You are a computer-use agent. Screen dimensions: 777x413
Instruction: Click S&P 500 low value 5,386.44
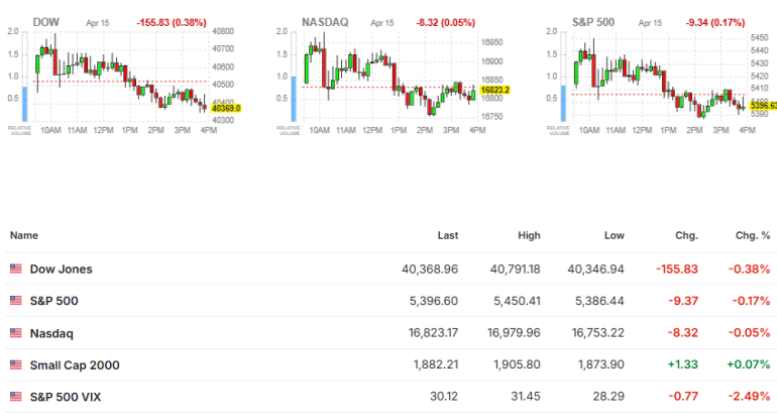[600, 301]
